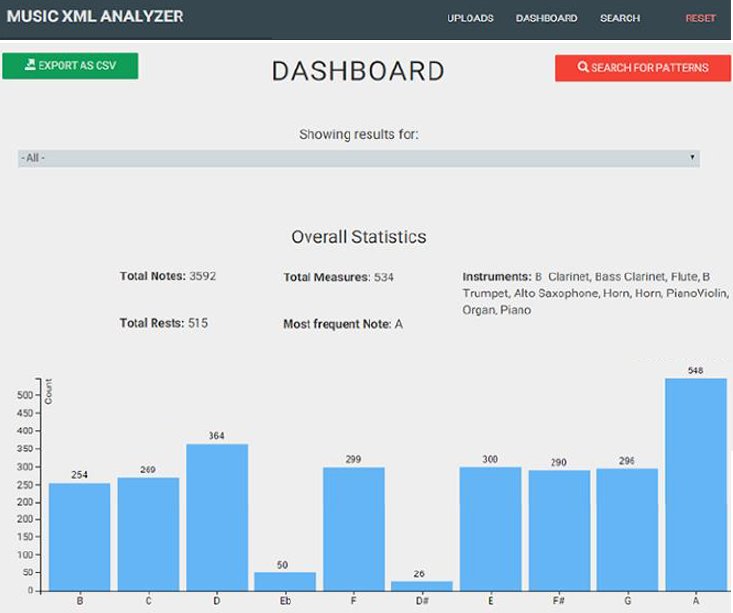Click the 364 value label above bar D

click(216, 436)
